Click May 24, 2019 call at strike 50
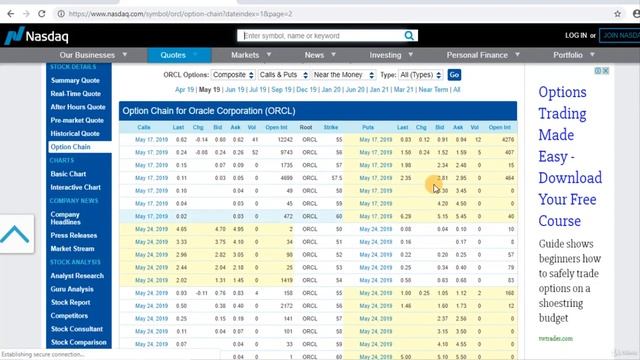The width and height of the screenshot is (640, 360). [x=151, y=229]
